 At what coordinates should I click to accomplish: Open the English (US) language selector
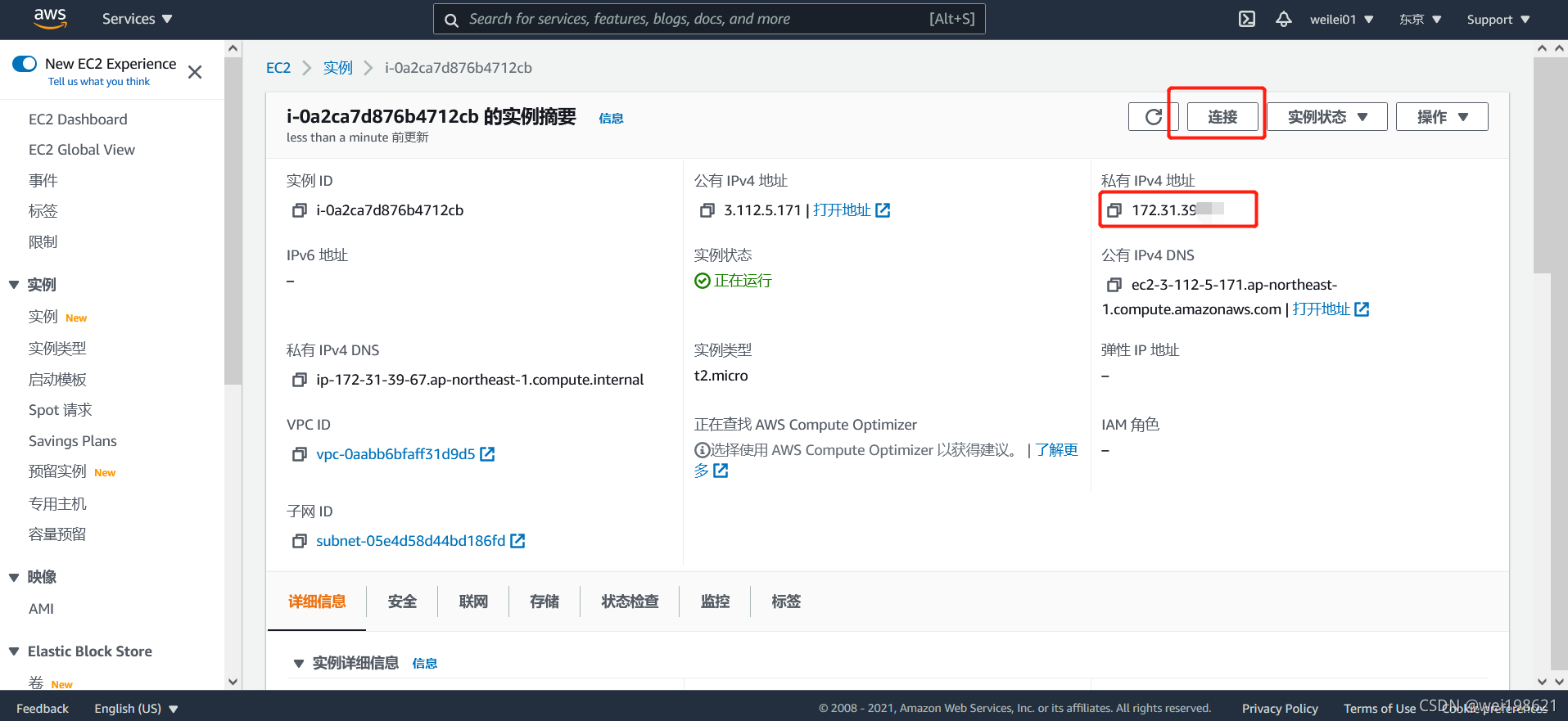point(136,709)
